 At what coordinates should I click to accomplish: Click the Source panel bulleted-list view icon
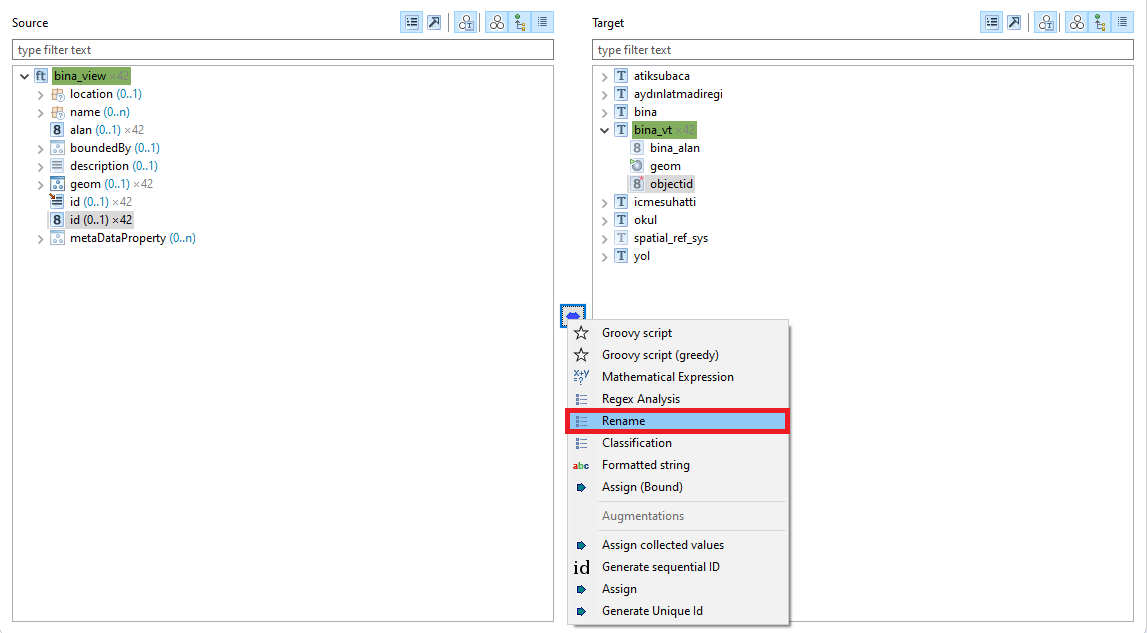point(412,23)
